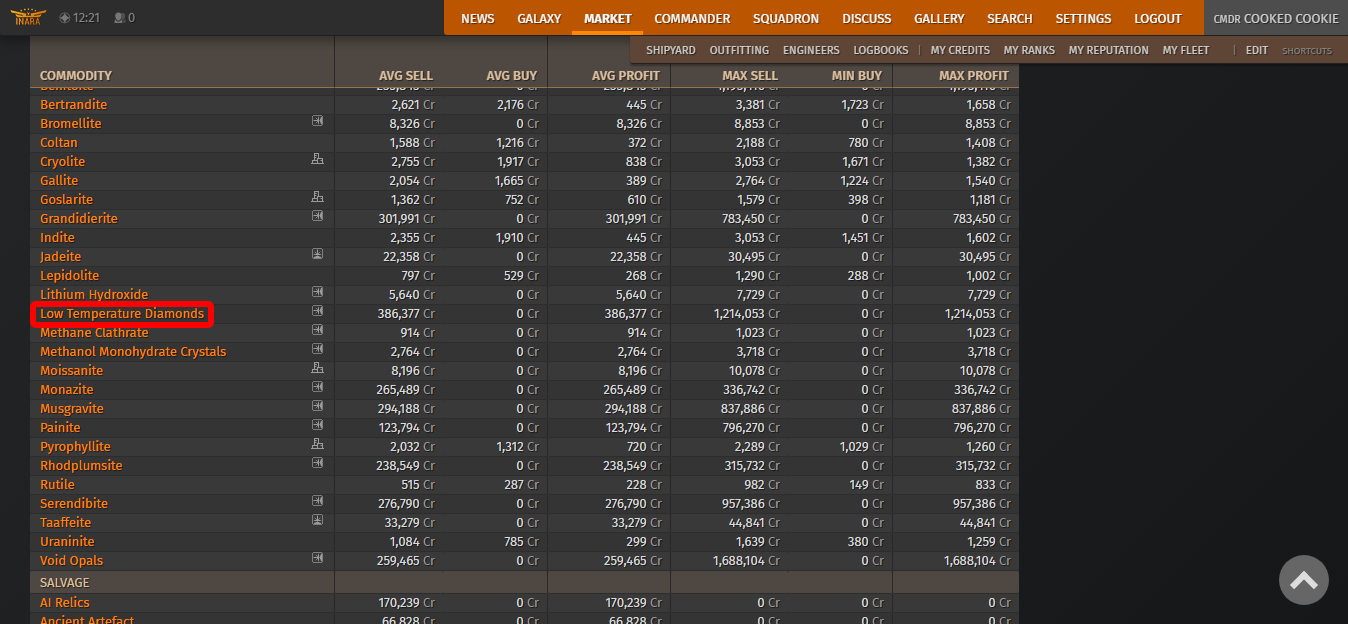Click the mining icon in Methane Clathrate row
The height and width of the screenshot is (624, 1348).
click(x=318, y=331)
